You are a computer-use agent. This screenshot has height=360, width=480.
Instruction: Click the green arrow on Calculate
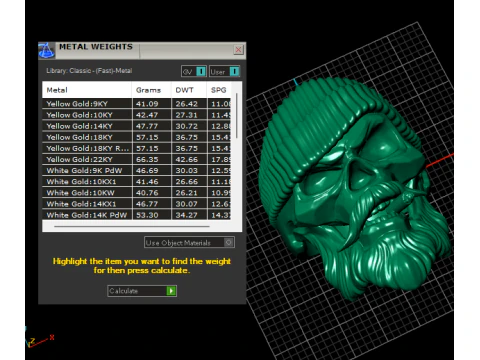tap(171, 291)
